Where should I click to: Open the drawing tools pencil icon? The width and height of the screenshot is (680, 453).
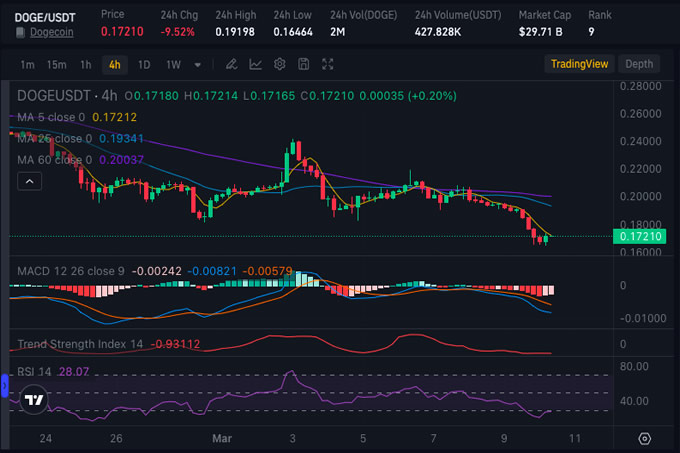(x=231, y=65)
